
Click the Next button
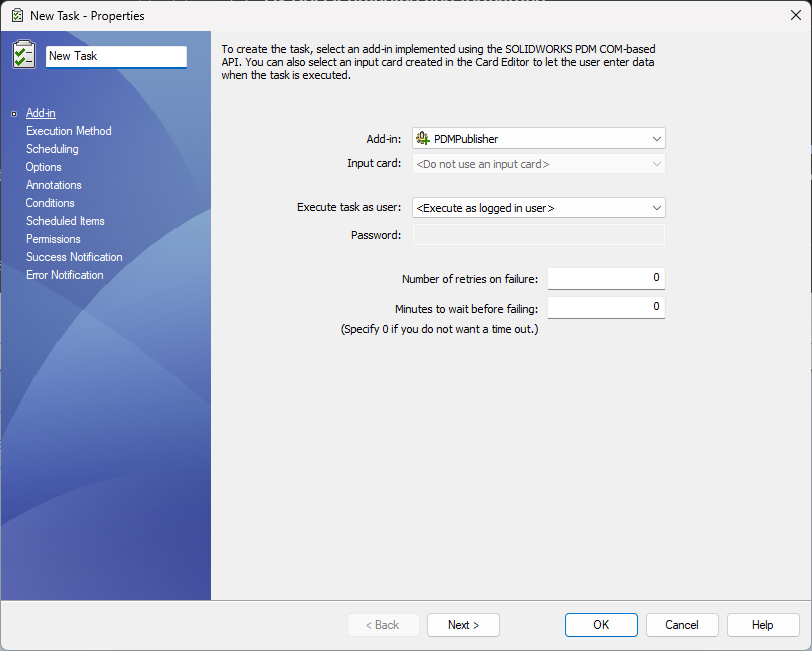pos(463,625)
